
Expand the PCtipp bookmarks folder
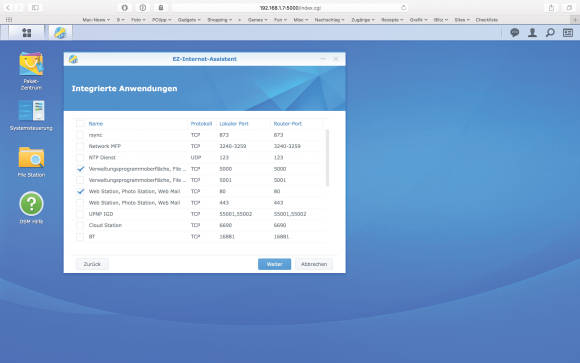(161, 20)
